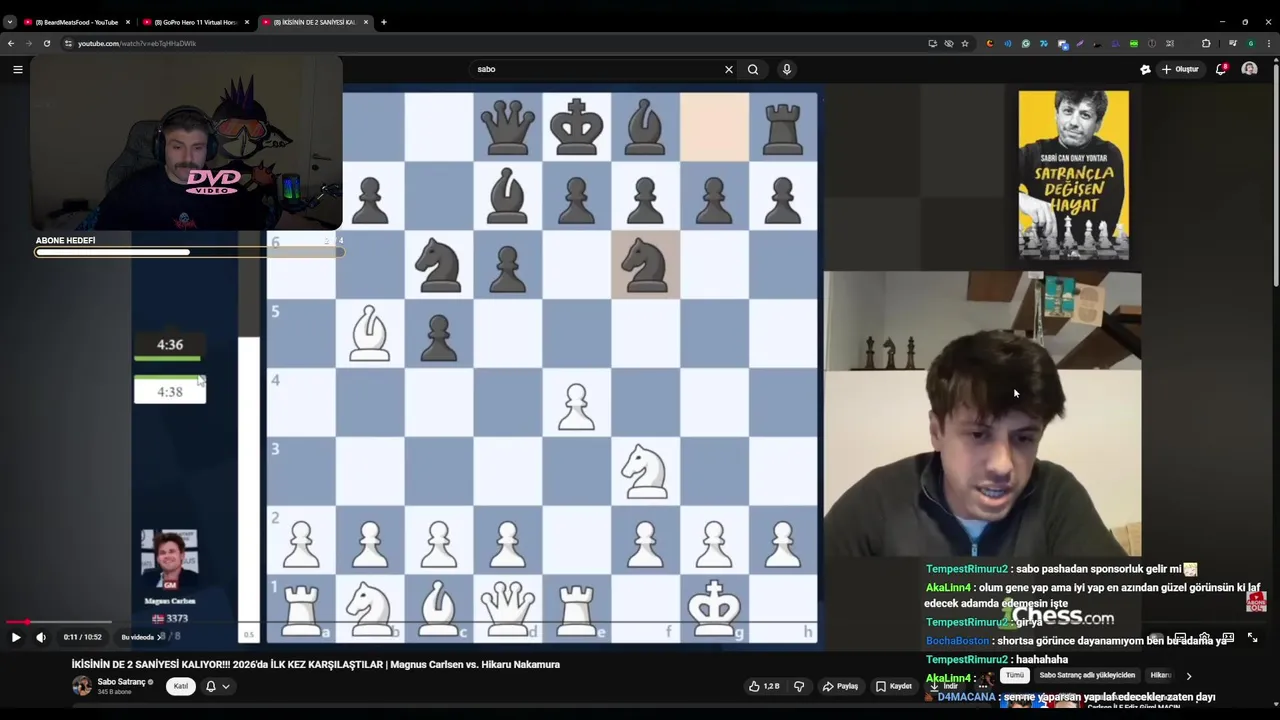Click the video title text

click(x=315, y=664)
